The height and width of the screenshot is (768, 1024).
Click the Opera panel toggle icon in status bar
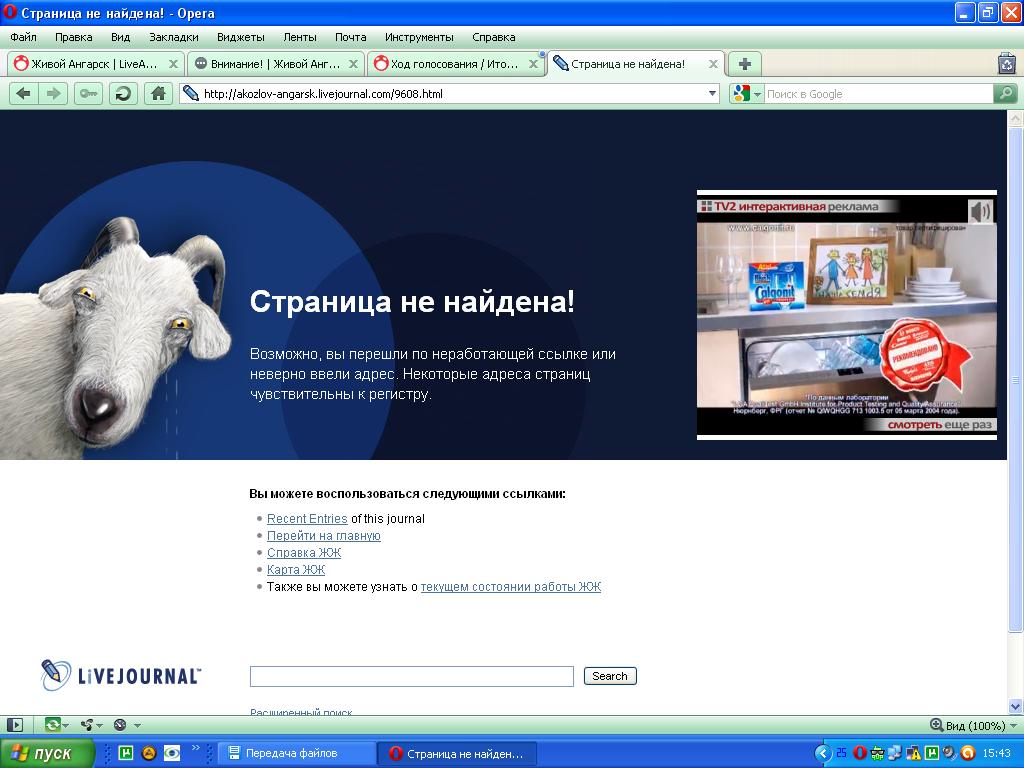pyautogui.click(x=15, y=725)
